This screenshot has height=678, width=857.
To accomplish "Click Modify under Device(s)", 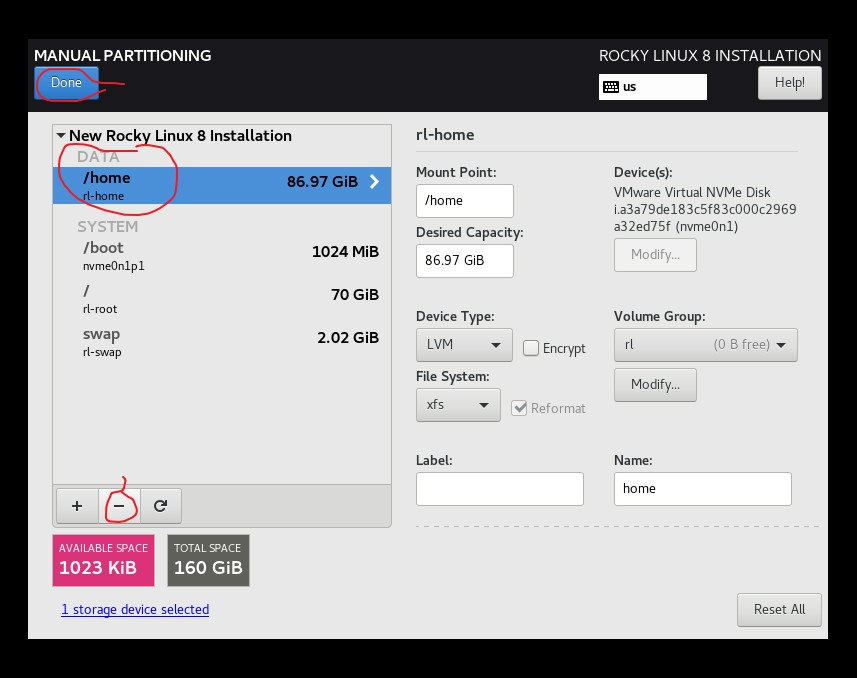I will (x=655, y=254).
